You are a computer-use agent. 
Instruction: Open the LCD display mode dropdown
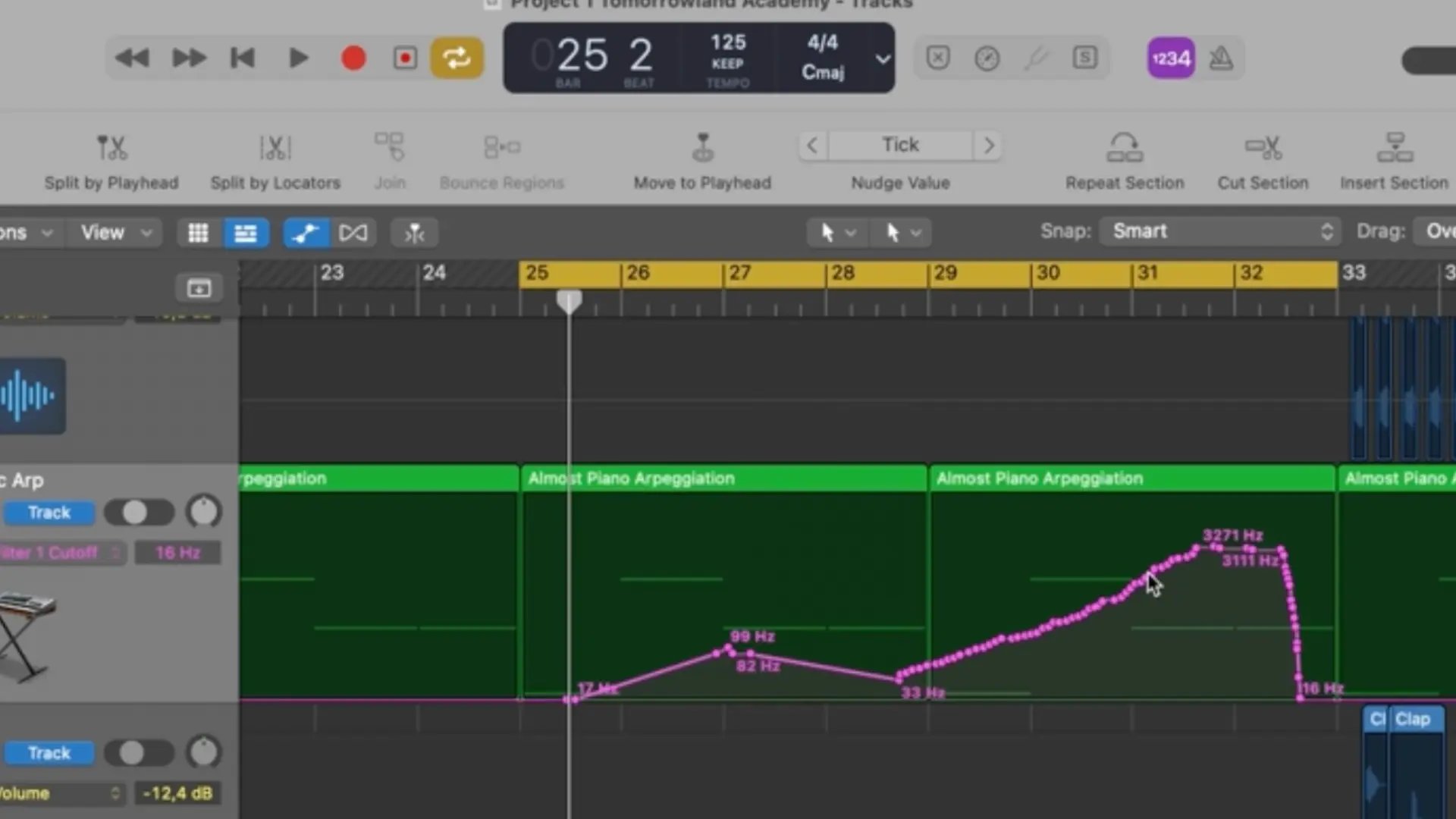coord(882,58)
